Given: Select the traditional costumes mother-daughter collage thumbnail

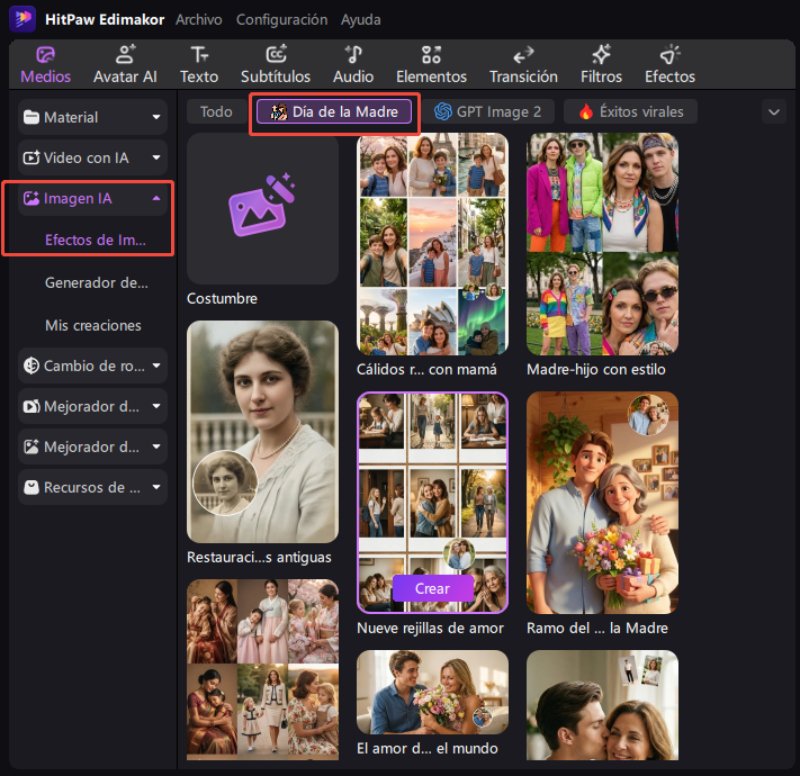Looking at the screenshot, I should (x=263, y=669).
